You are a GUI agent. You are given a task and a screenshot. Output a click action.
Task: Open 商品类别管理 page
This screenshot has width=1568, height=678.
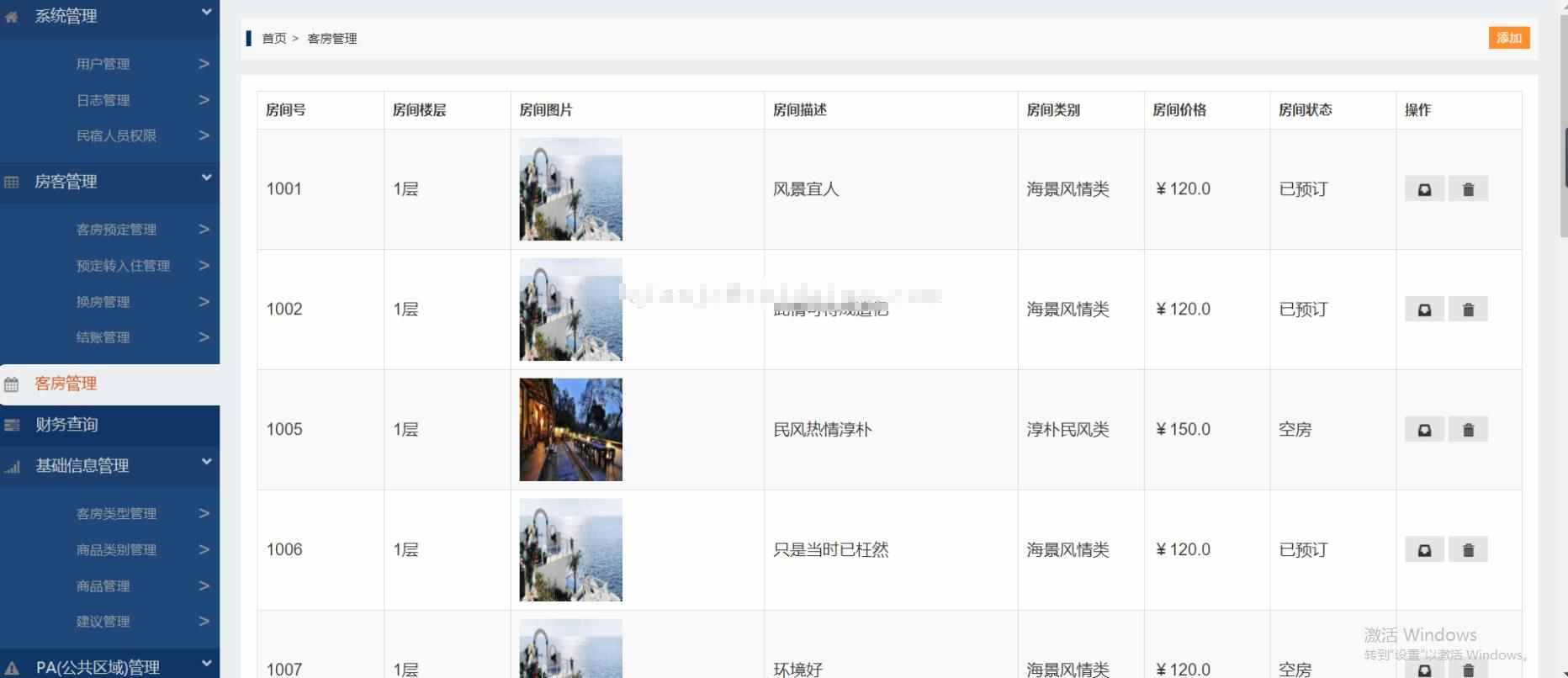(x=116, y=549)
